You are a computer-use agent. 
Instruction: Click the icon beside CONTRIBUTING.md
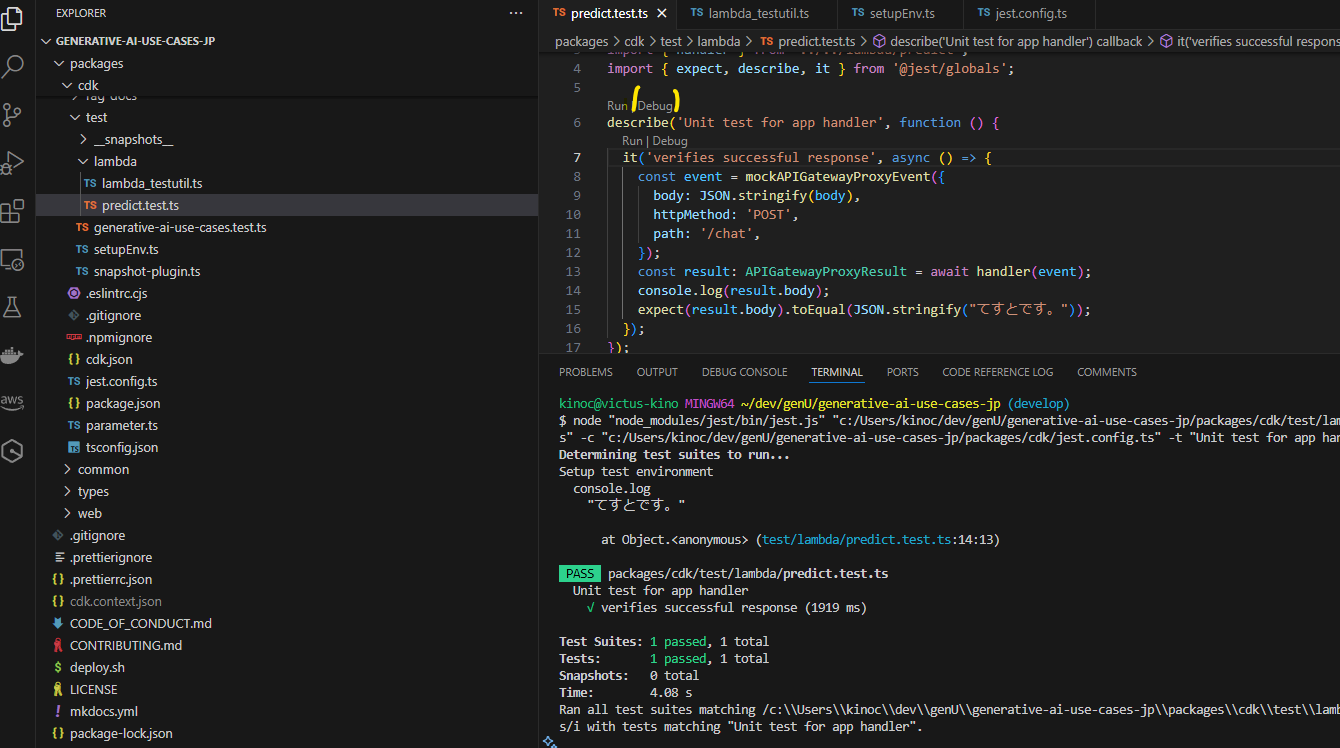click(58, 645)
